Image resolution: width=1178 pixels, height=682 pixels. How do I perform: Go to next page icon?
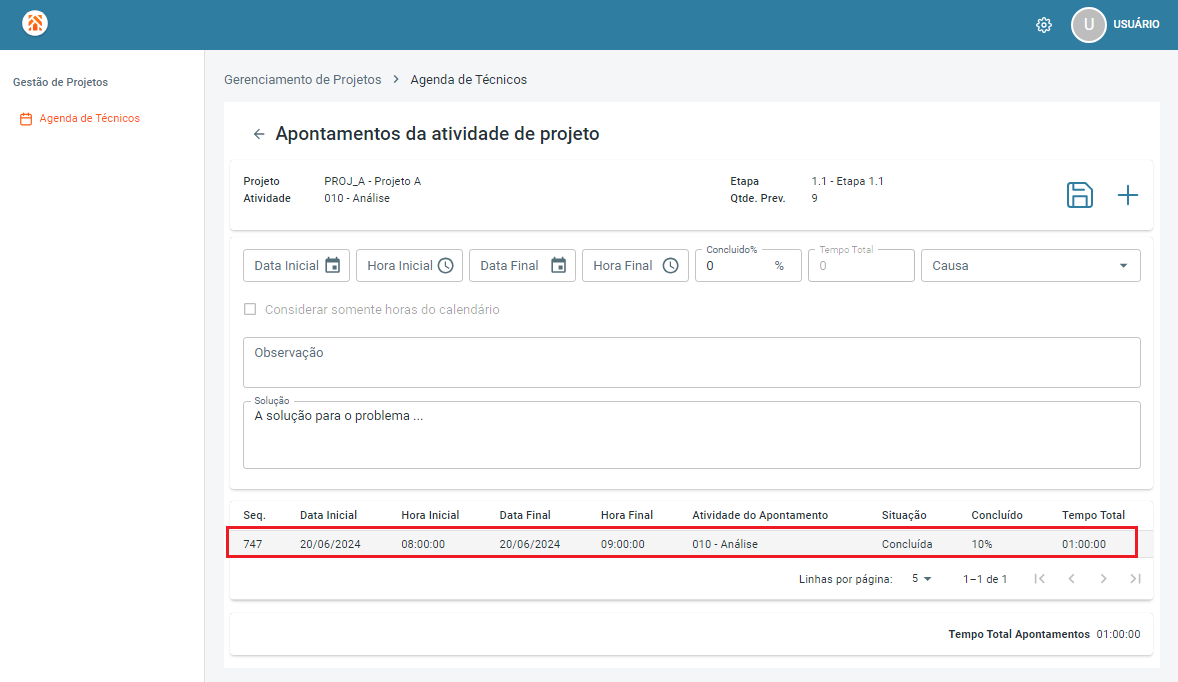pyautogui.click(x=1103, y=579)
